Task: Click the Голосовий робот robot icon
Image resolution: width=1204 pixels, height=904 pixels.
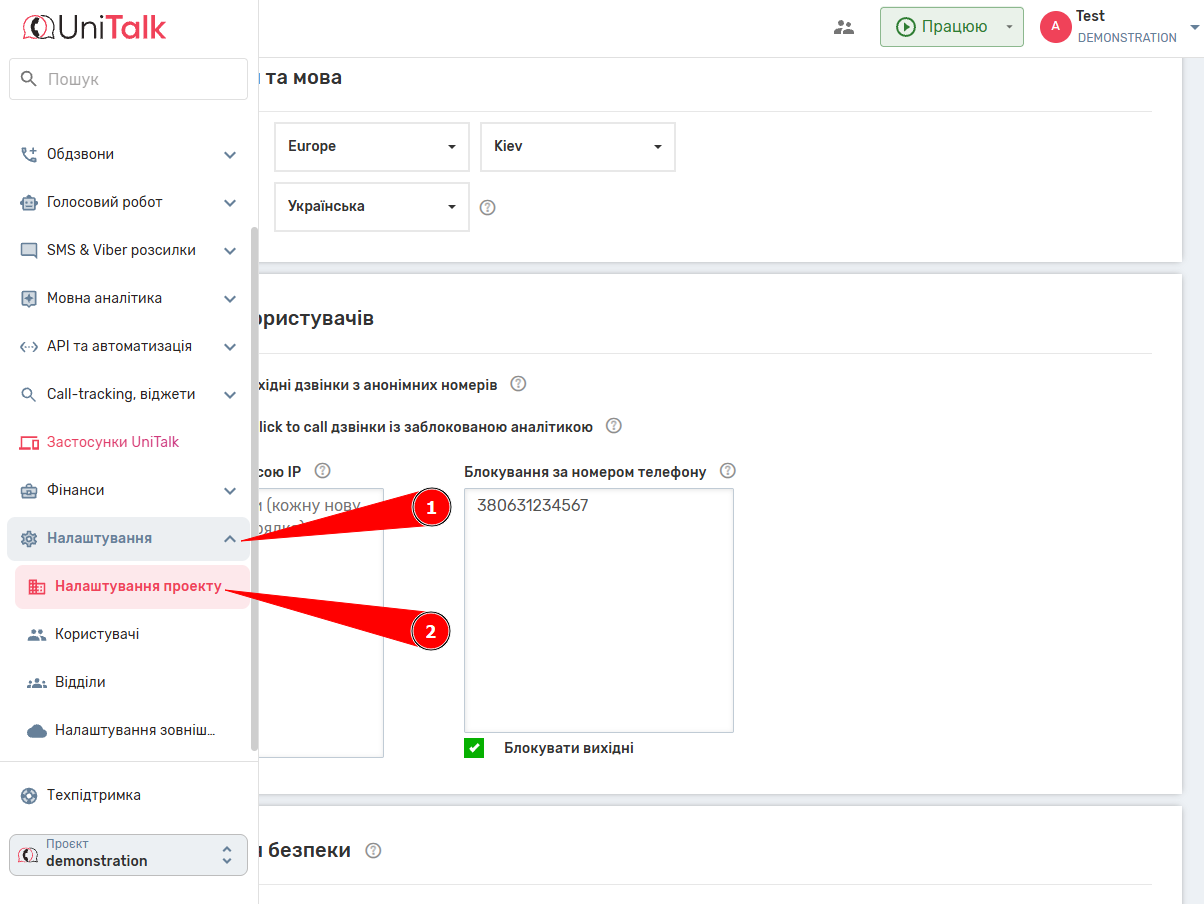Action: click(29, 202)
